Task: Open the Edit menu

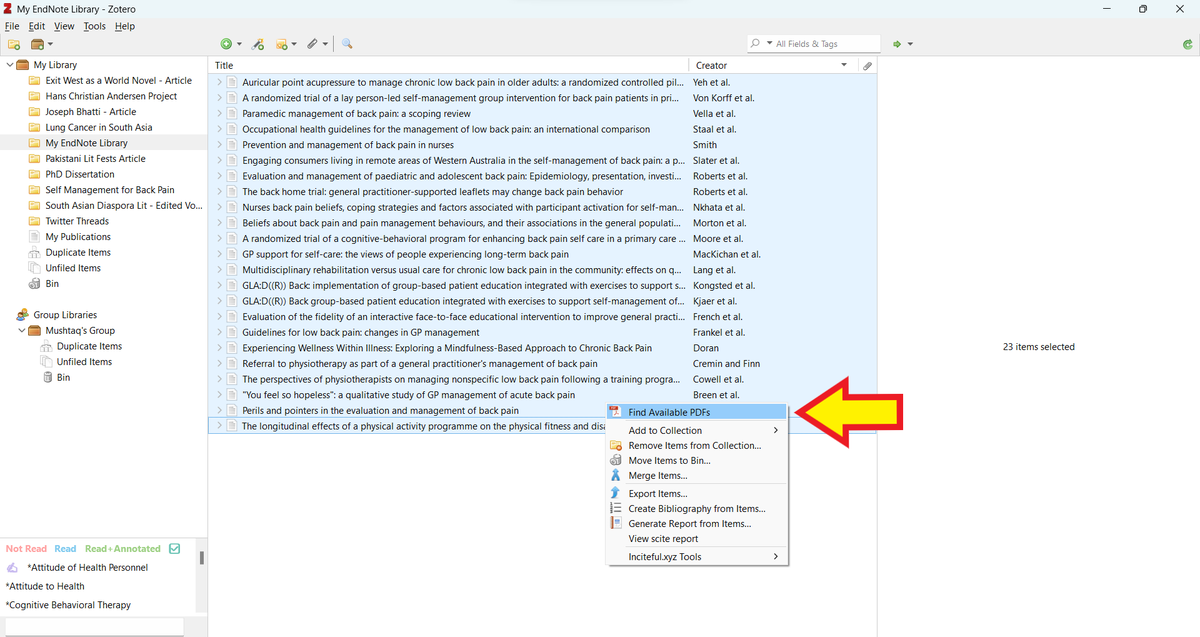Action: [37, 26]
